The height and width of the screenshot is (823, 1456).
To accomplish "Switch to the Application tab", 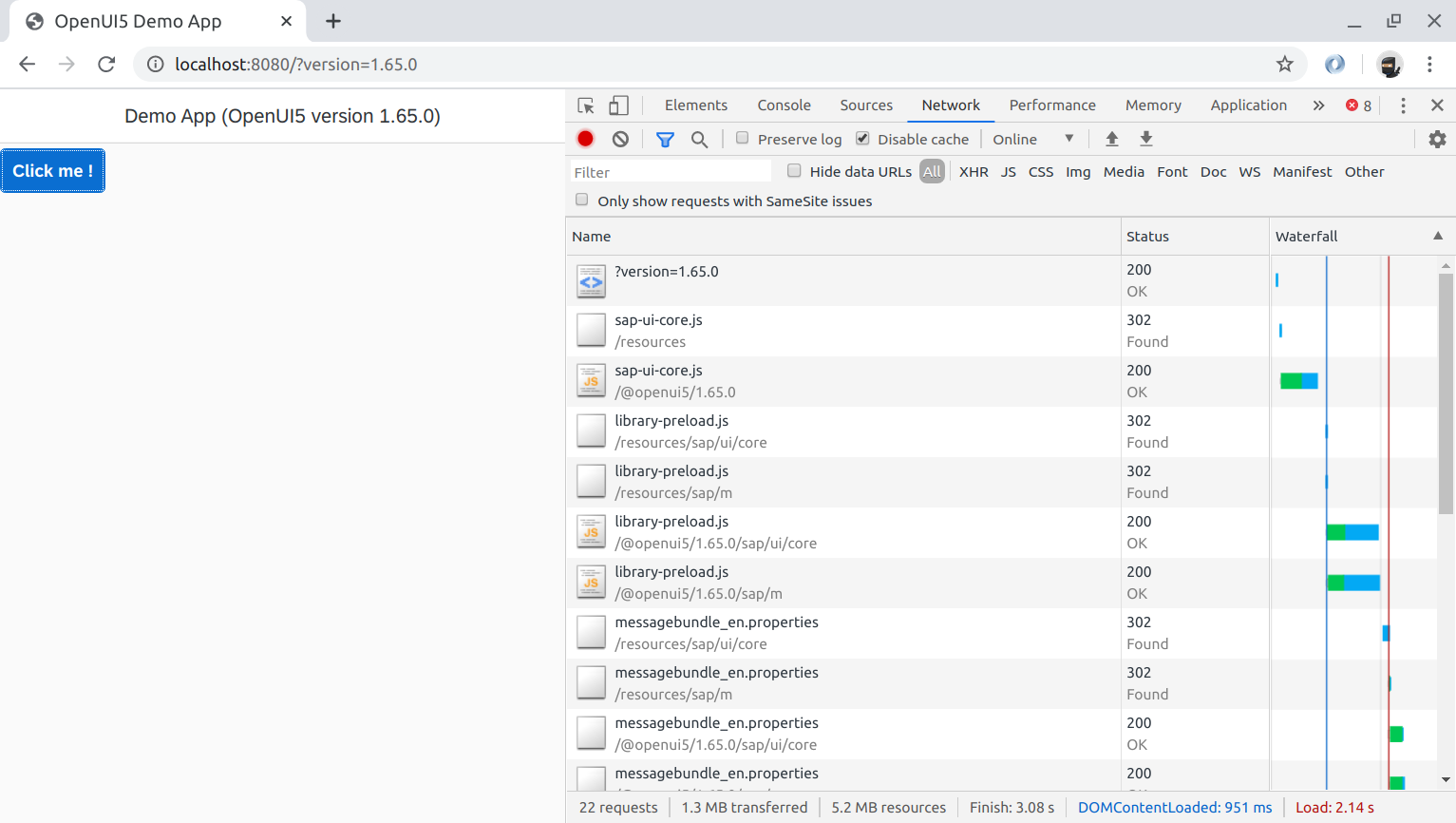I will coord(1249,105).
